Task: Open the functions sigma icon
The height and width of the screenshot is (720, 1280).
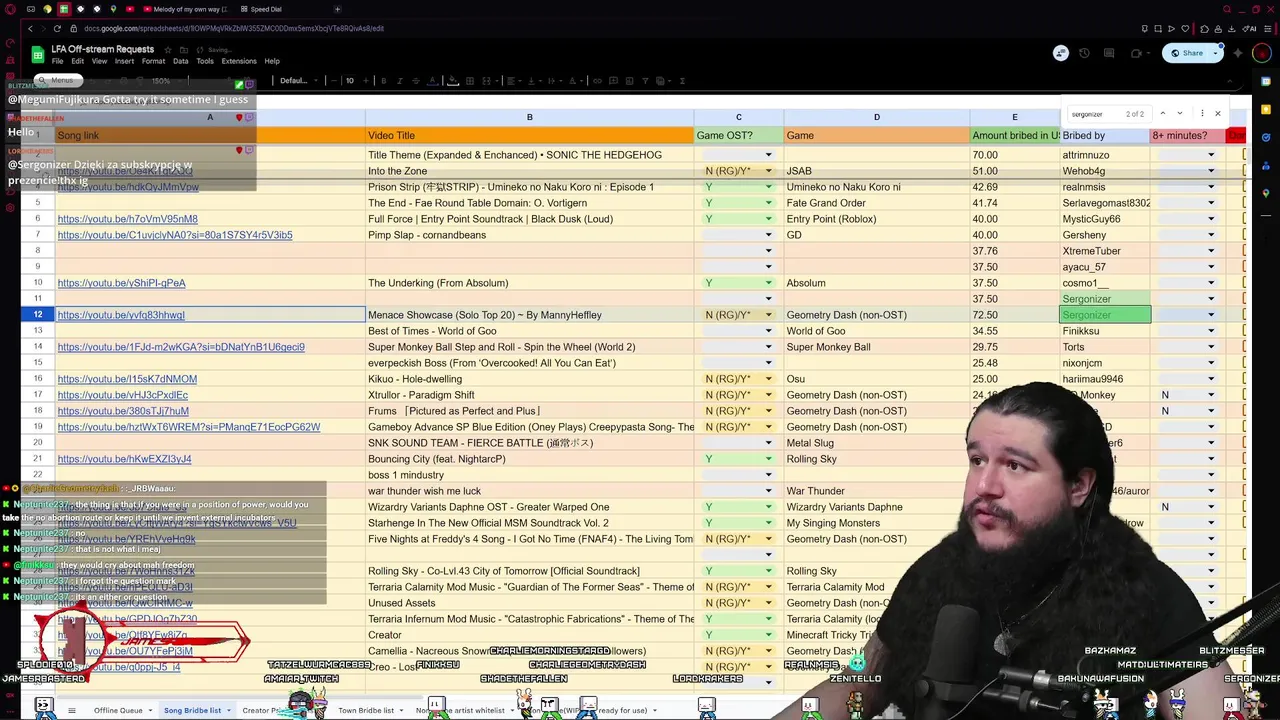Action: tap(682, 81)
